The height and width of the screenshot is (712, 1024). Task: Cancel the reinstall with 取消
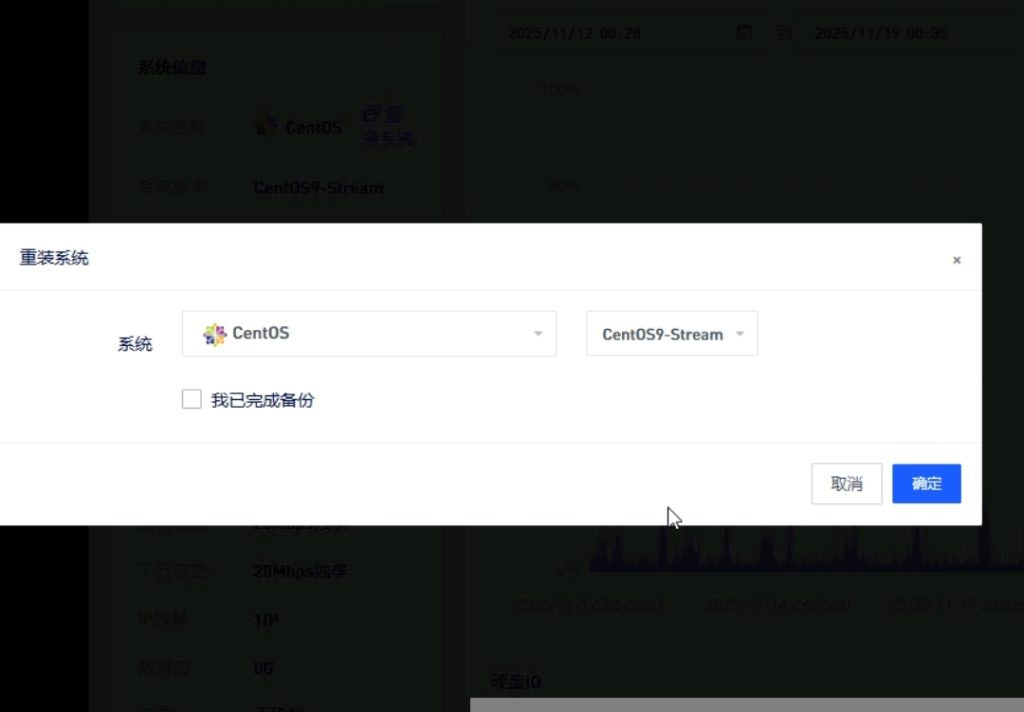pos(846,484)
